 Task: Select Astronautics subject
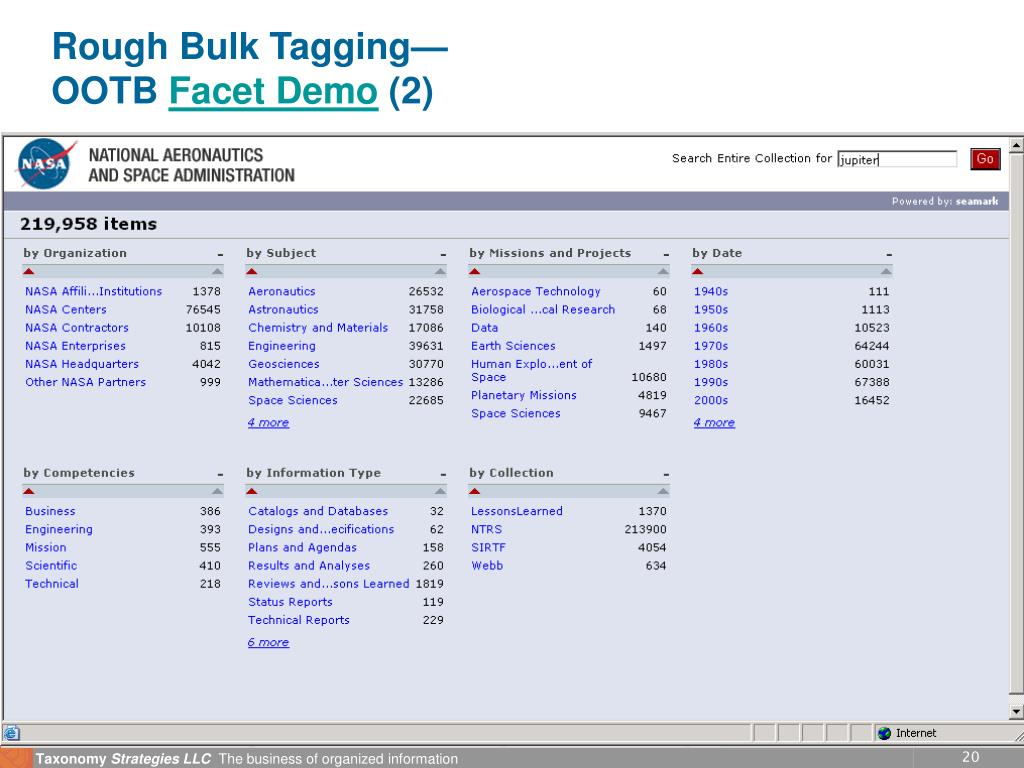point(283,310)
